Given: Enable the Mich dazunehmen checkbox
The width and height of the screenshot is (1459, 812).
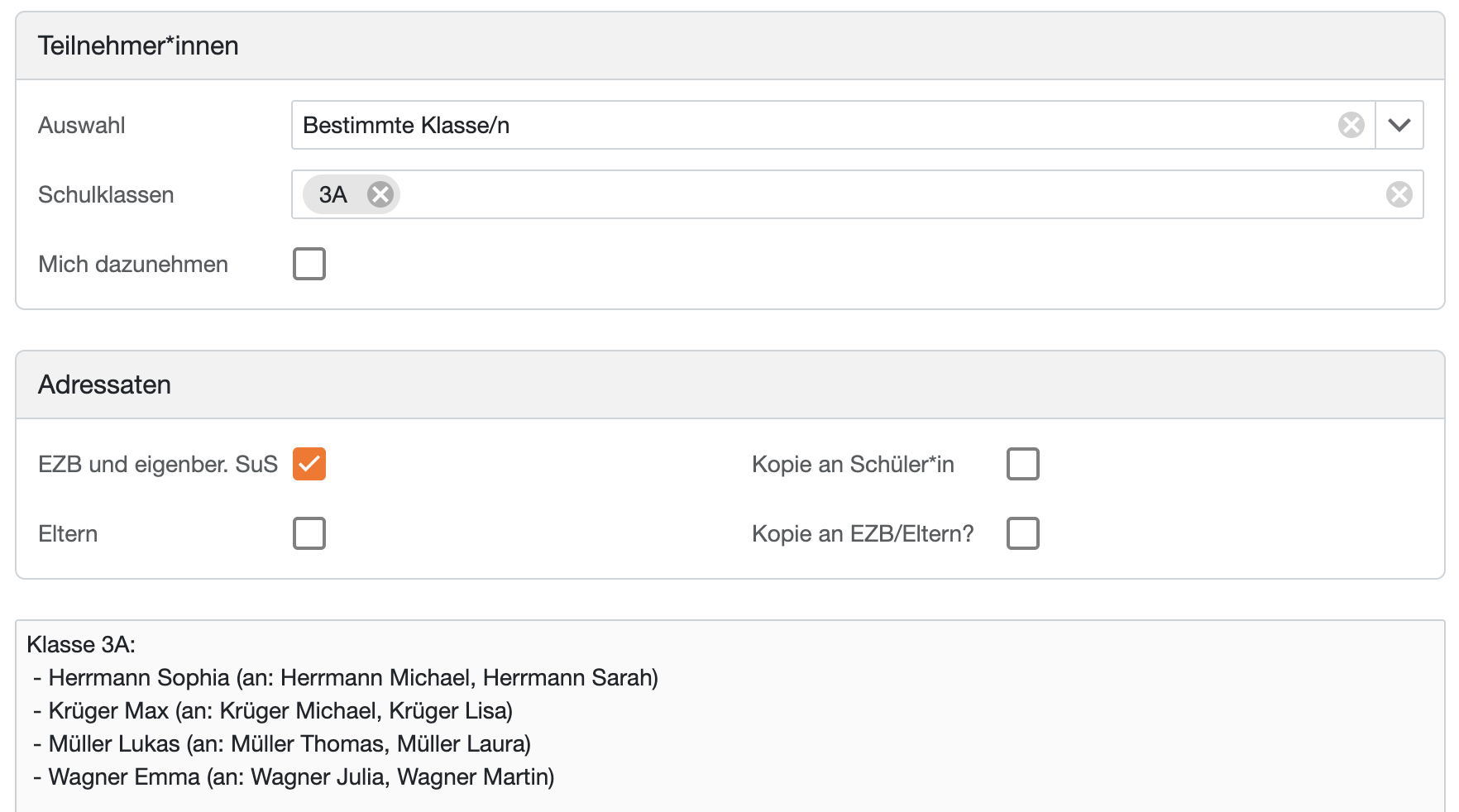Looking at the screenshot, I should (309, 264).
